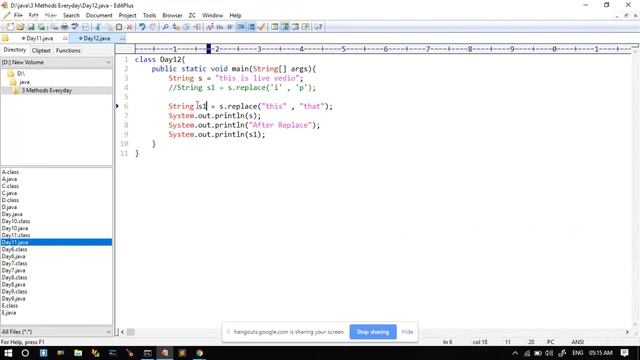Open the Document menu

click(99, 16)
